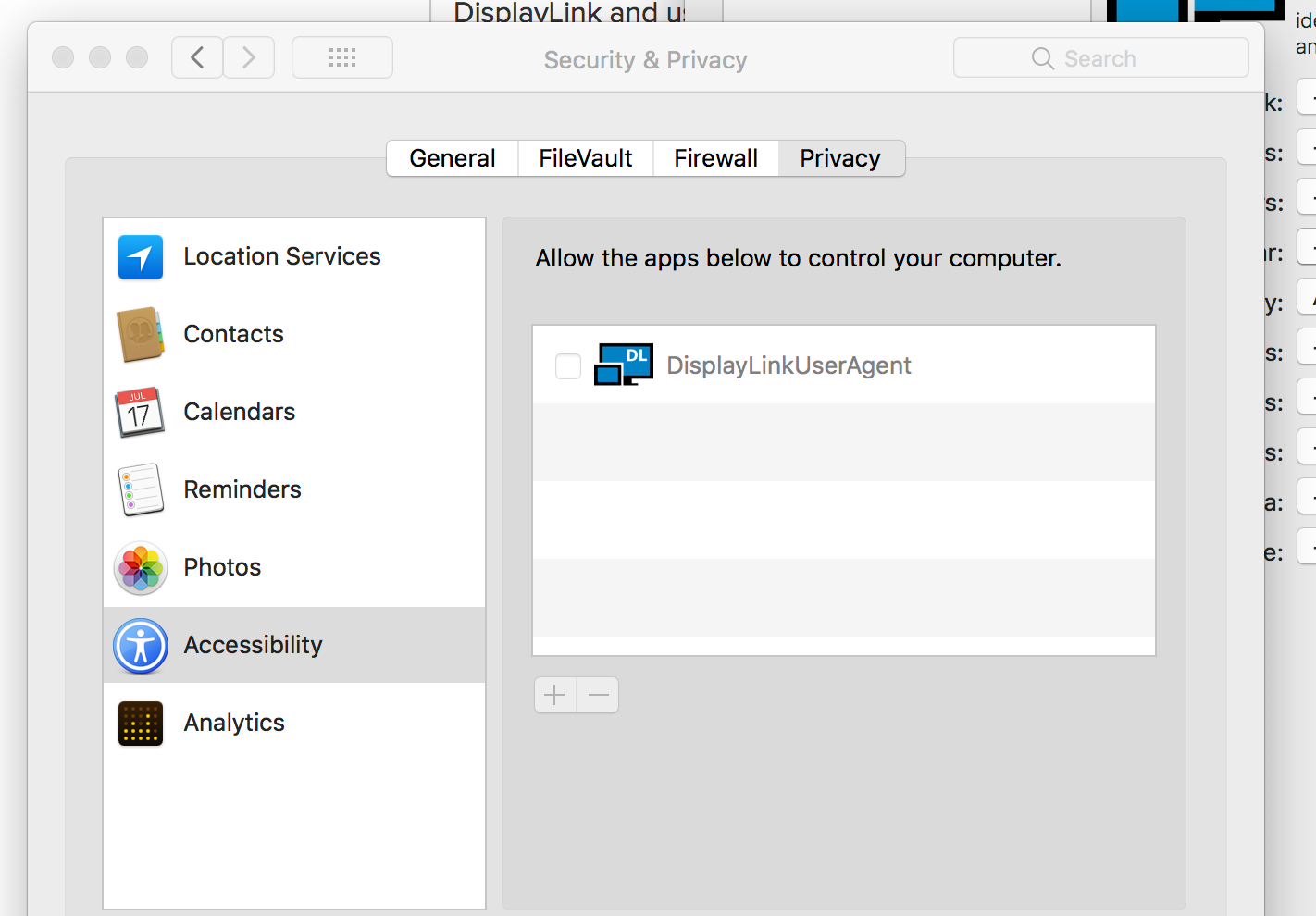The image size is (1316, 916).
Task: Select Analytics in the privacy list
Action: point(294,724)
